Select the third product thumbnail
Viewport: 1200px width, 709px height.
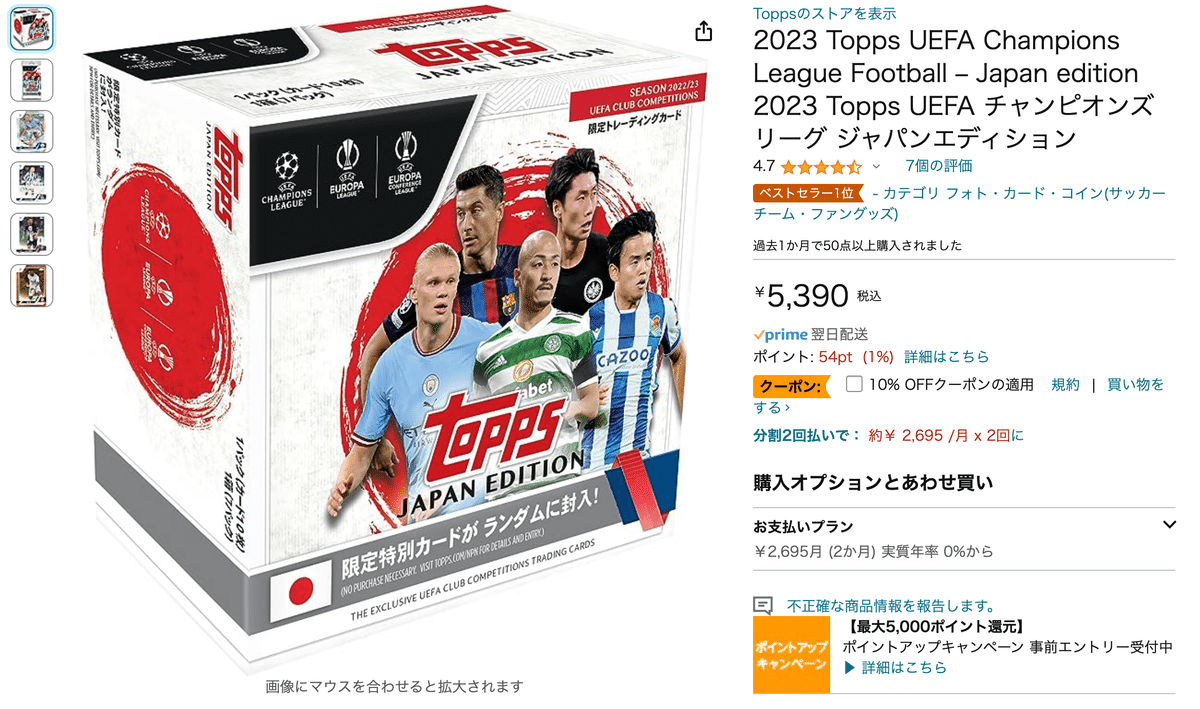(31, 131)
